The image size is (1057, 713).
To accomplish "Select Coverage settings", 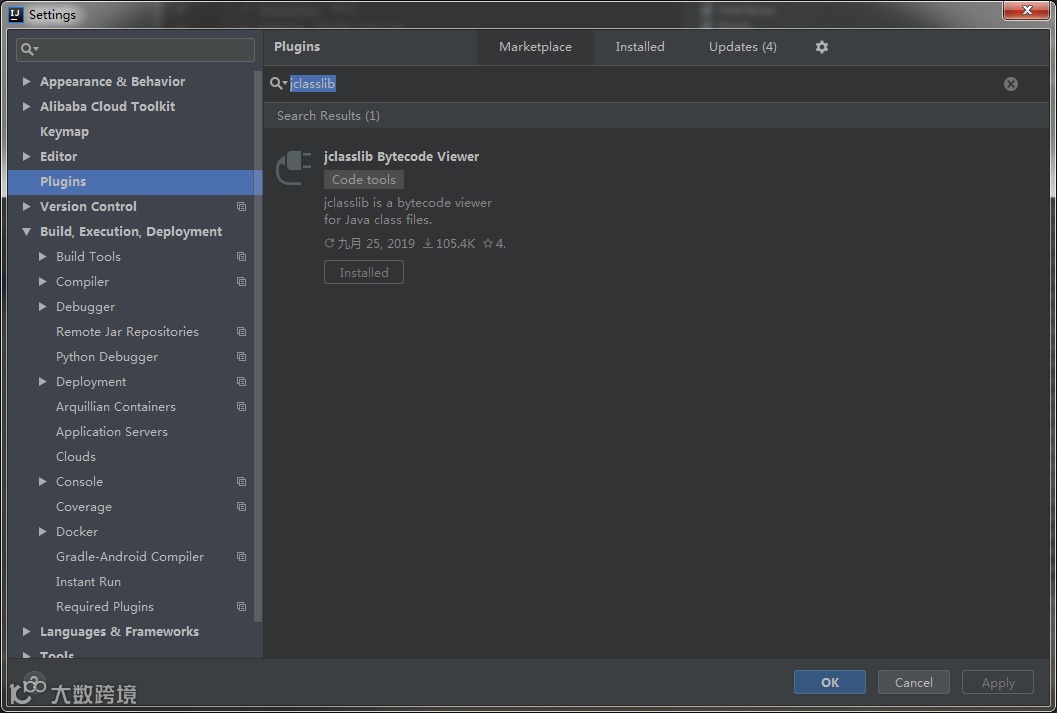I will coord(84,506).
